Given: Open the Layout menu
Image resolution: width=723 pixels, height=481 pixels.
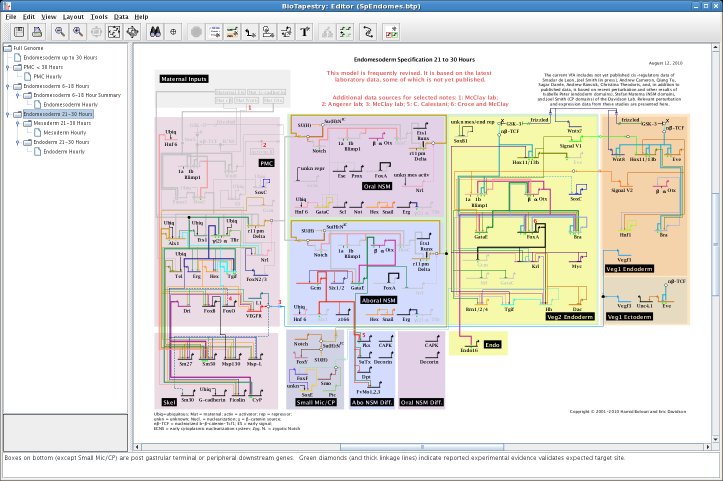Looking at the screenshot, I should pos(73,17).
